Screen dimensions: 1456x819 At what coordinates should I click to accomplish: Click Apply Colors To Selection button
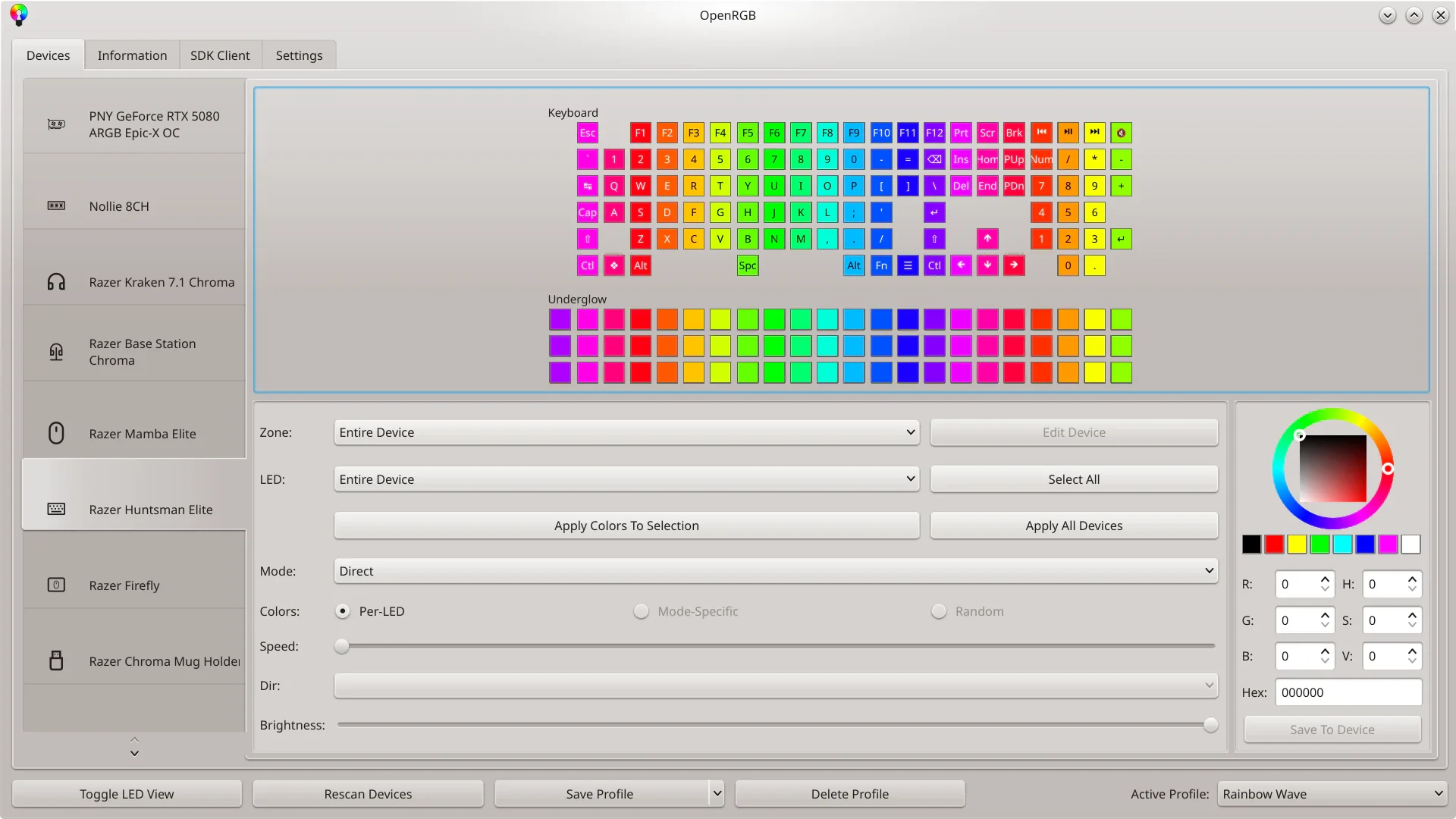pos(626,526)
